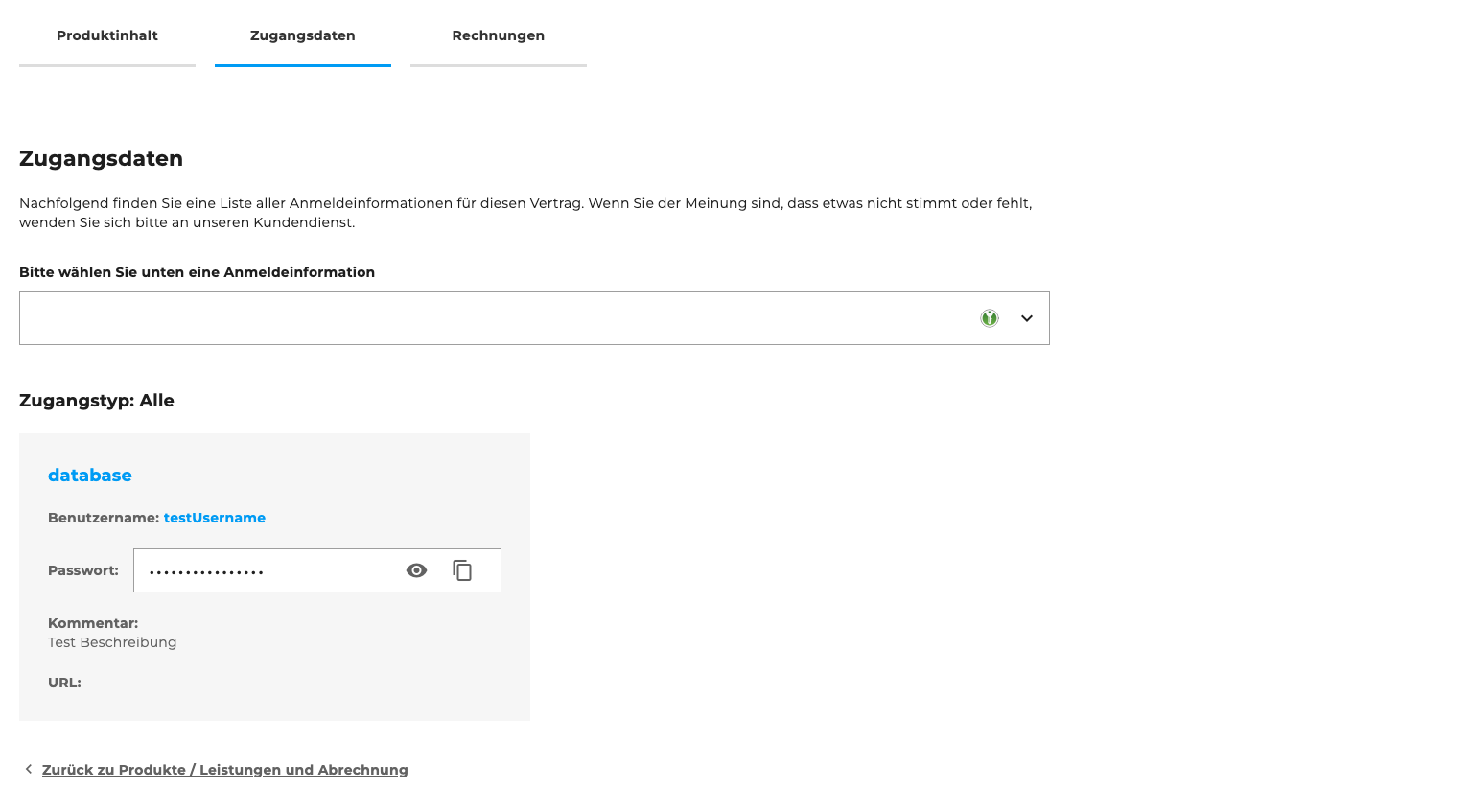The image size is (1469, 812).
Task: Focus the masked password field
Action: coord(264,571)
